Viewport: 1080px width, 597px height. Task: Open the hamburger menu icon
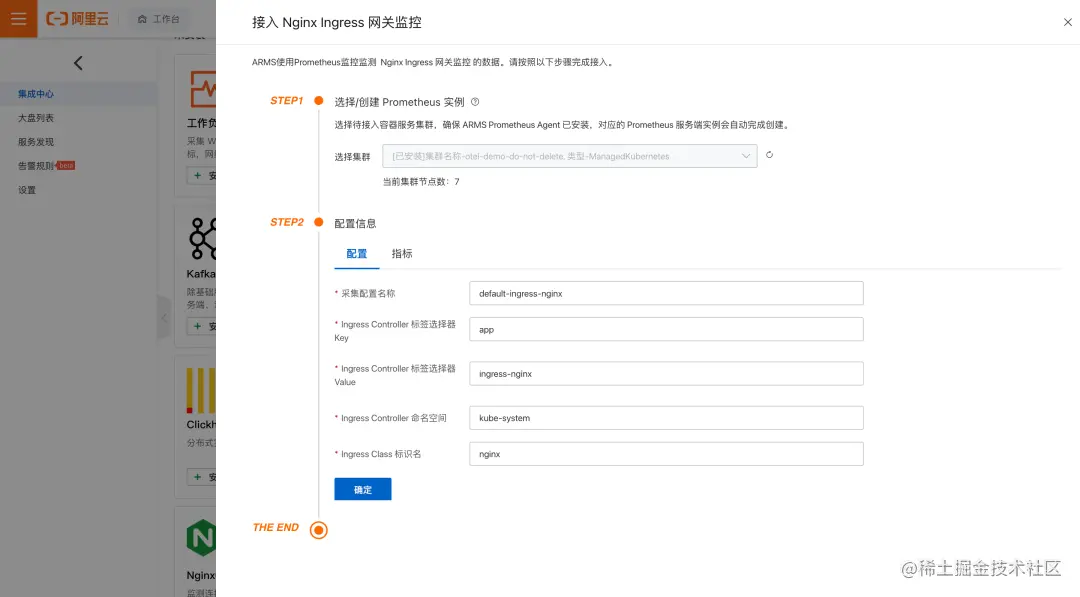(19, 19)
